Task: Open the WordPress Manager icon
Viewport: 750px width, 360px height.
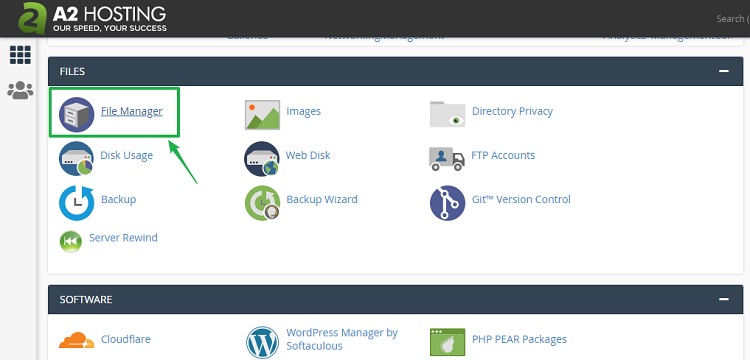Action: (262, 342)
